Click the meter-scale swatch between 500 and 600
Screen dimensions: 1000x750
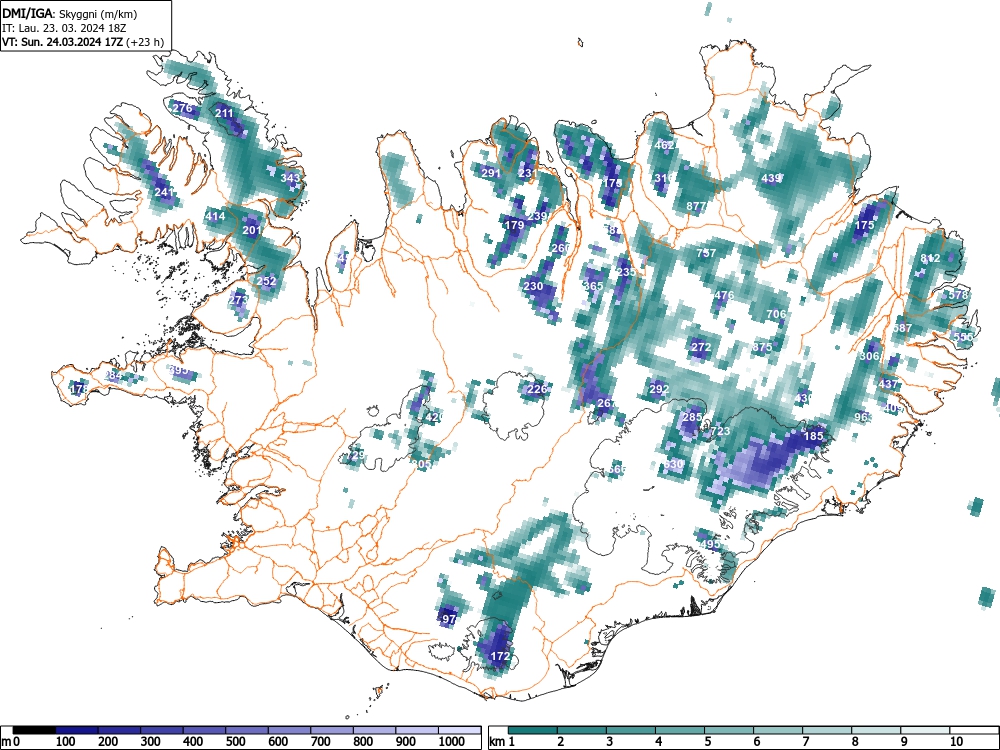tap(247, 730)
